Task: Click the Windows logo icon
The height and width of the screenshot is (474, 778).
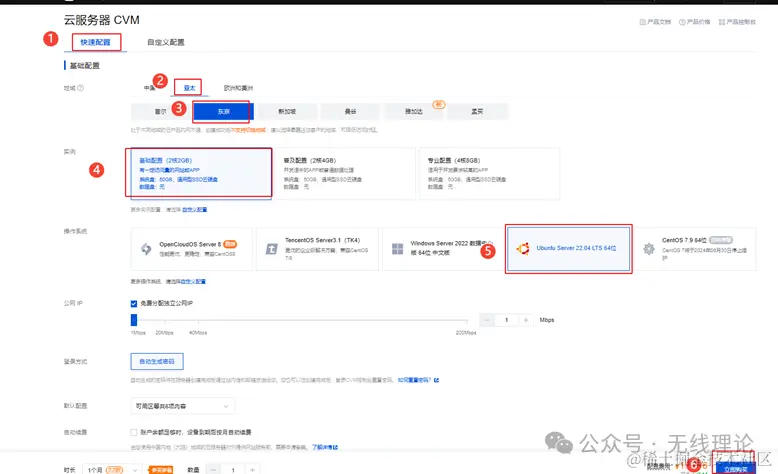Action: coord(397,249)
